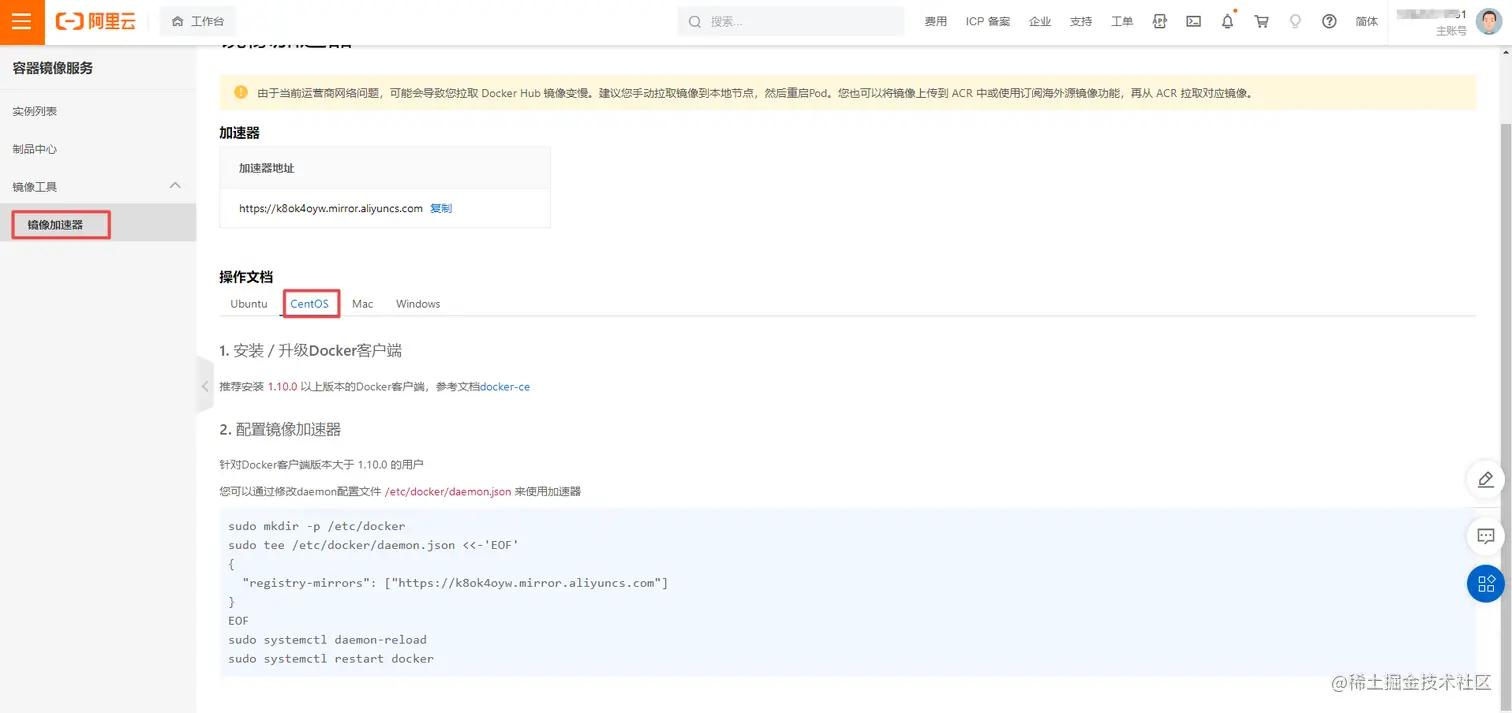This screenshot has width=1512, height=713.
Task: Click the 'sudo systemctl daemon-reload' line
Action: [328, 640]
